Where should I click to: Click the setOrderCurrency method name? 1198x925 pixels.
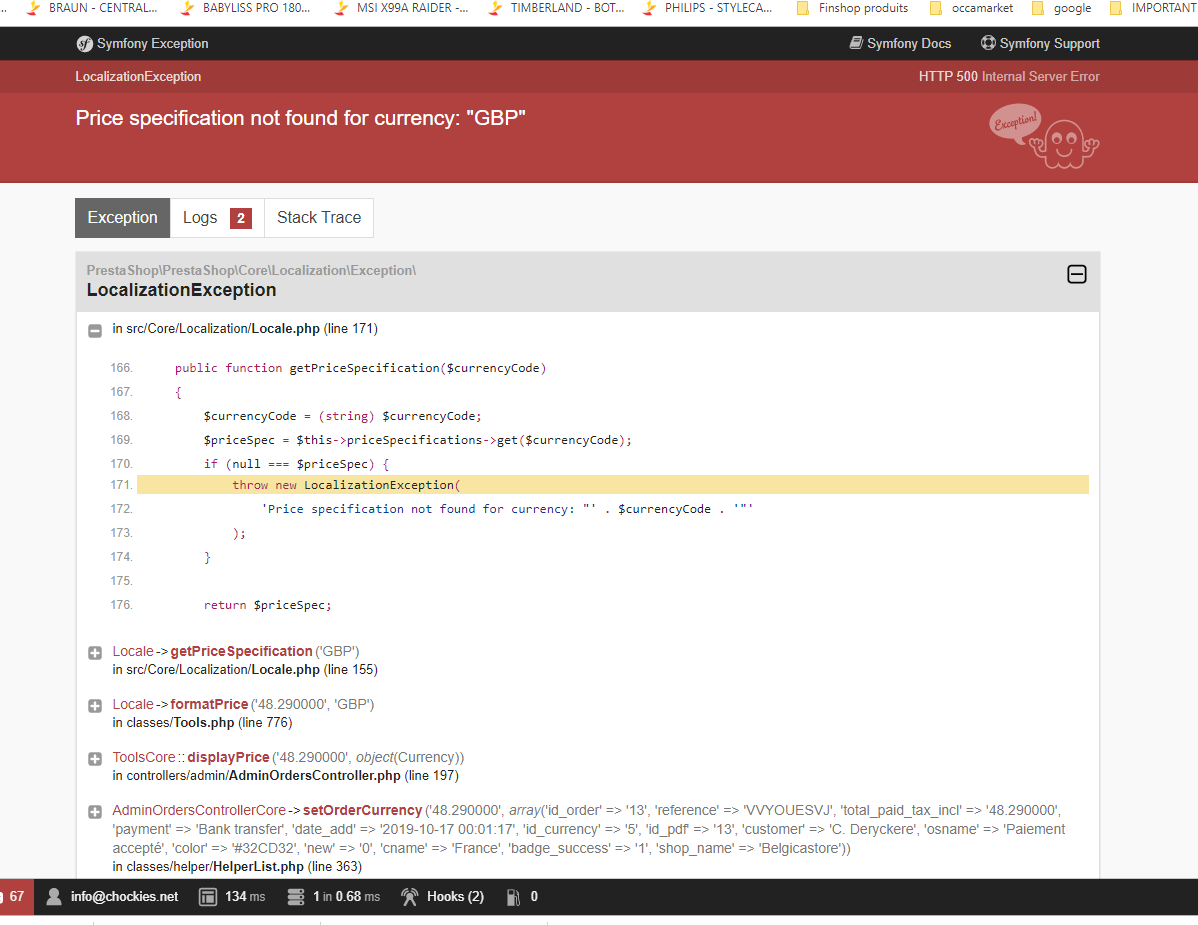click(362, 810)
